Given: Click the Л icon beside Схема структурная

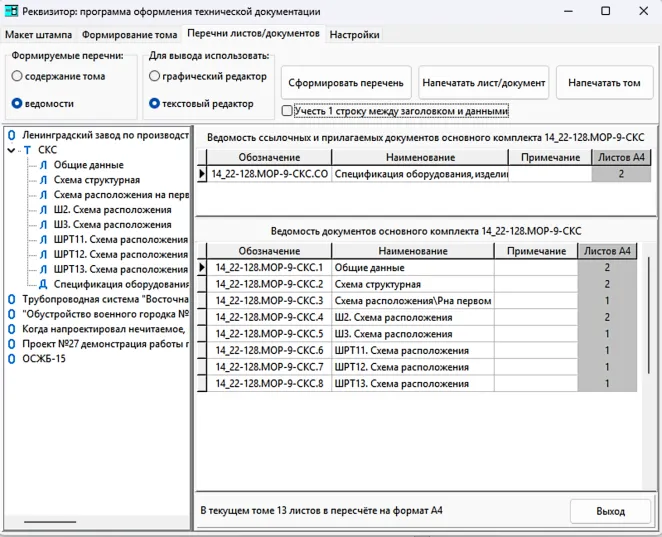Looking at the screenshot, I should (43, 180).
